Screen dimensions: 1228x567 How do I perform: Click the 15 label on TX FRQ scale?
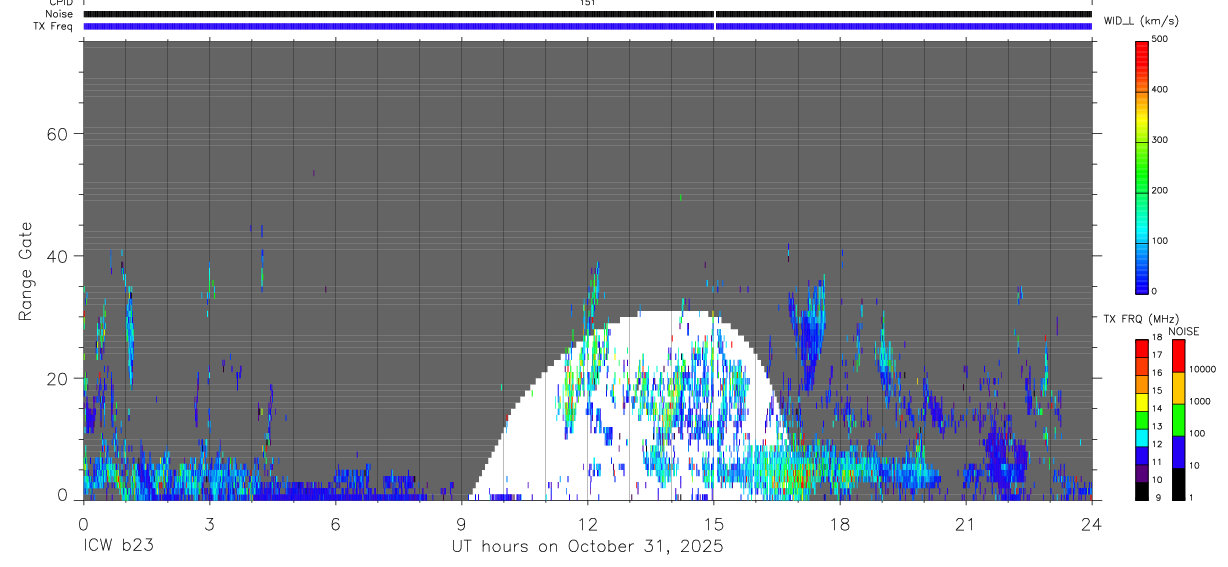[x=1156, y=391]
